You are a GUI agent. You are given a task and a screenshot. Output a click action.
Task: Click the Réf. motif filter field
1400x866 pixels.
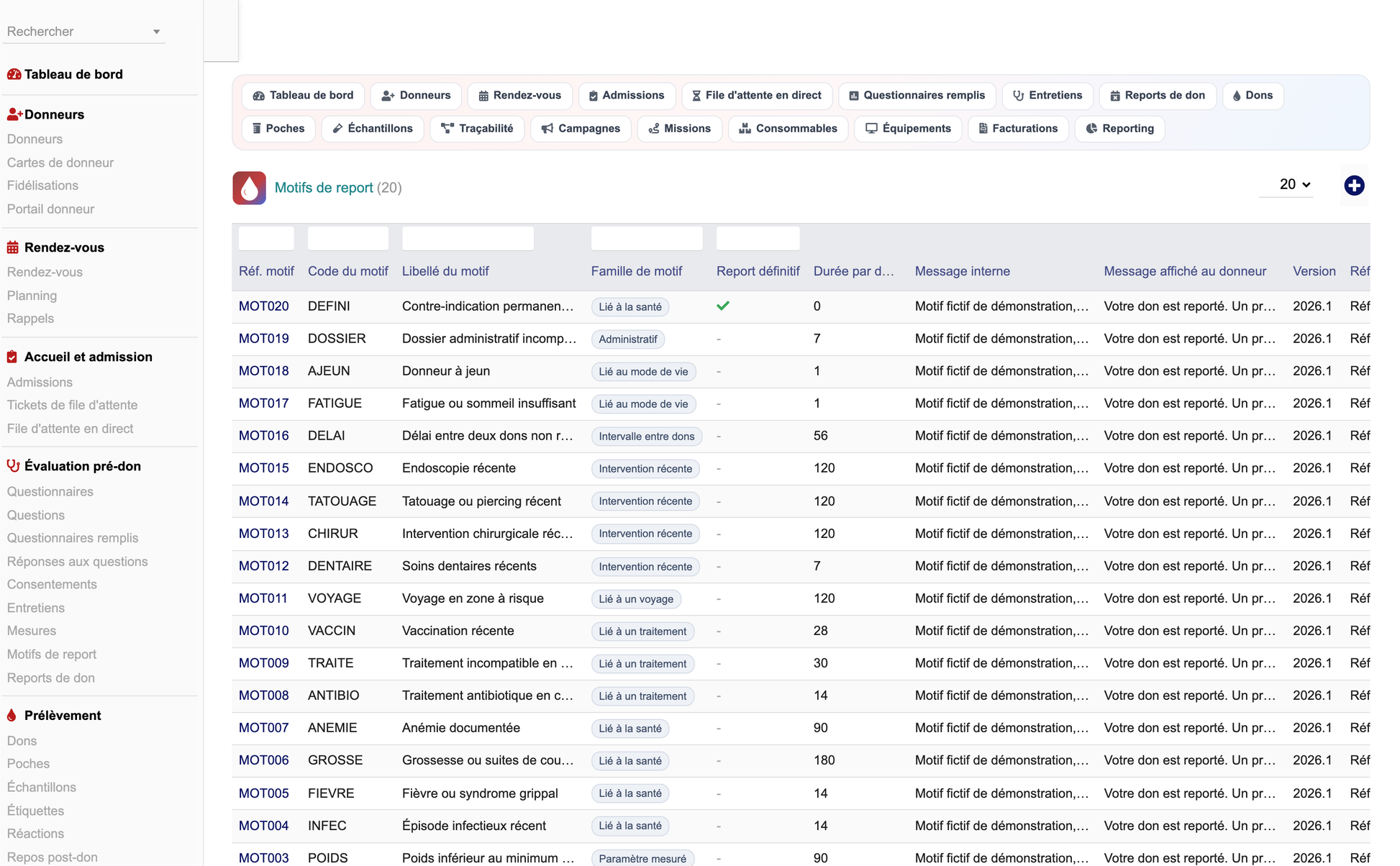266,238
